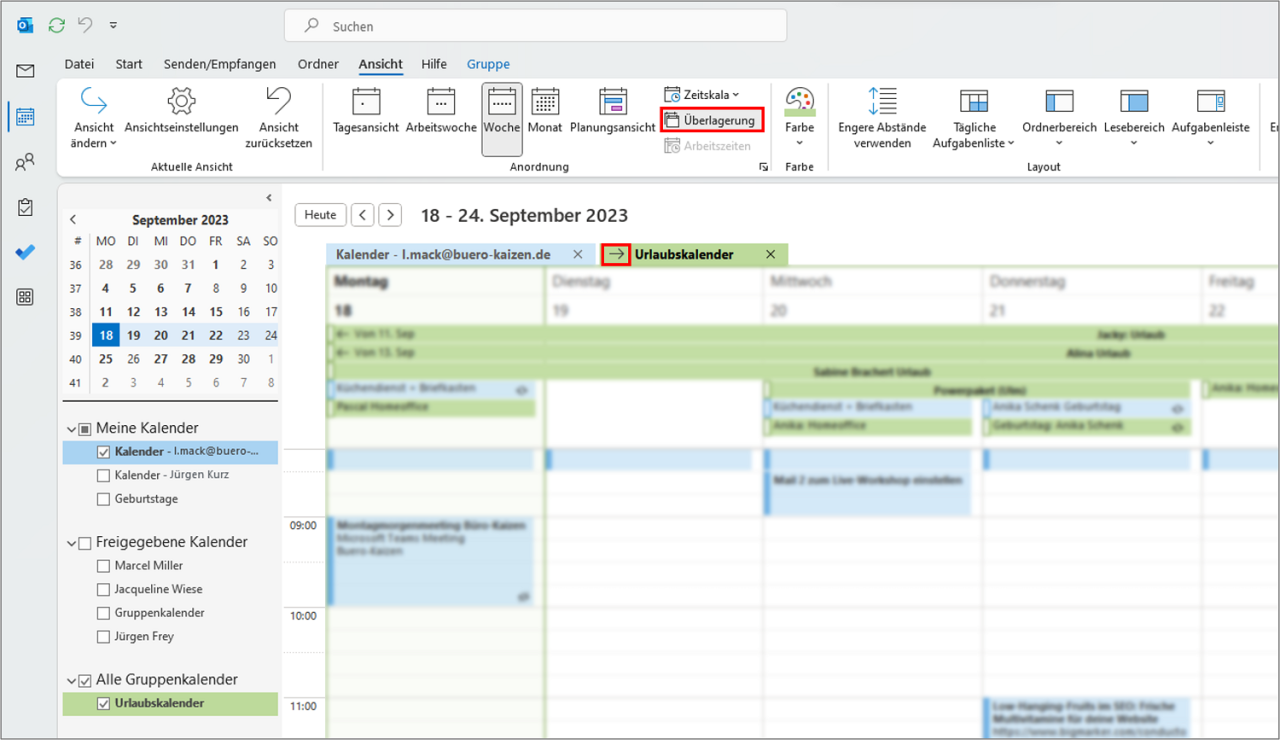Click the Undo arrow in title bar
Viewport: 1280px width, 740px height.
[86, 24]
